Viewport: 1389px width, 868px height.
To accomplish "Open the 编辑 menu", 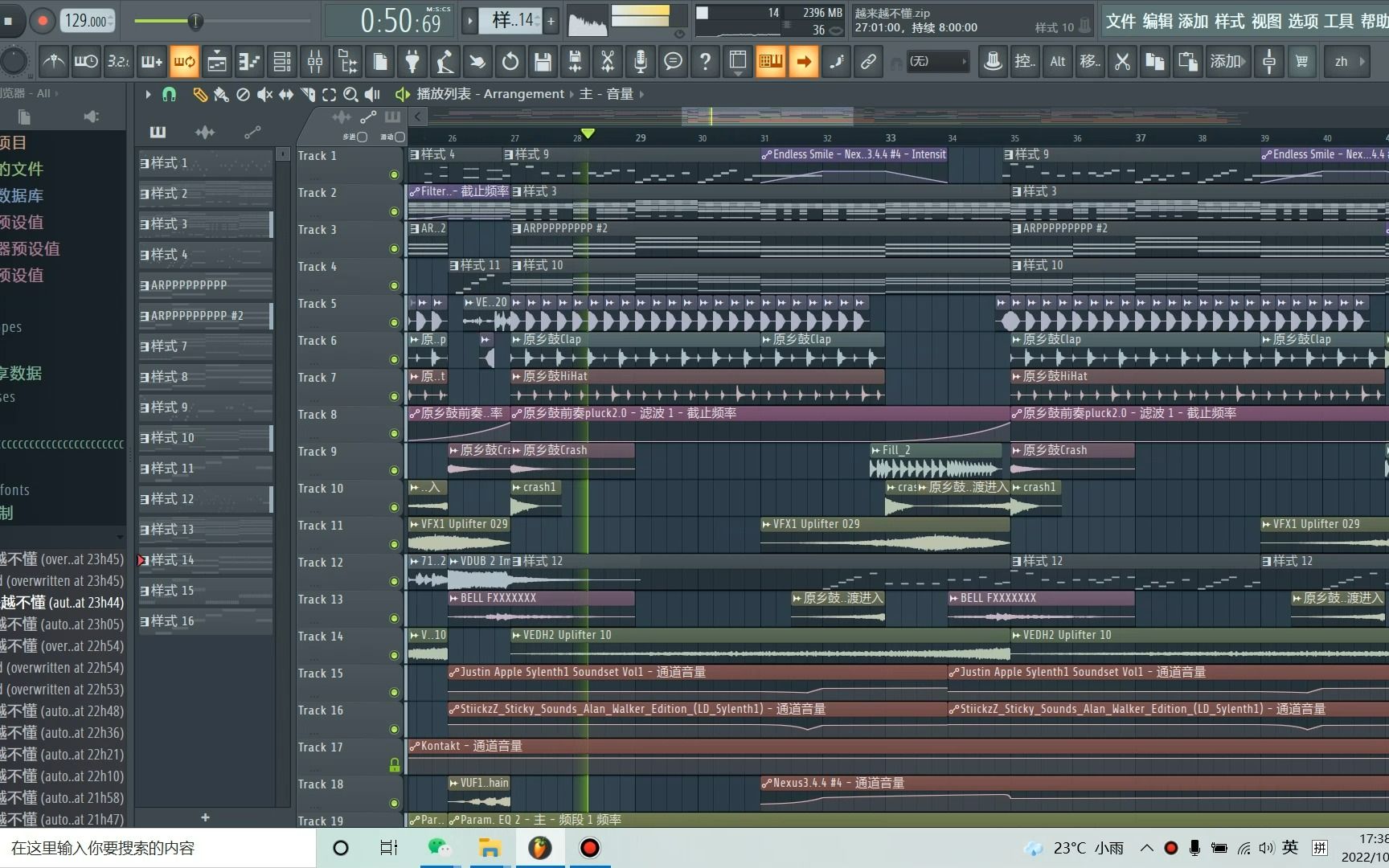I will 1157,21.
